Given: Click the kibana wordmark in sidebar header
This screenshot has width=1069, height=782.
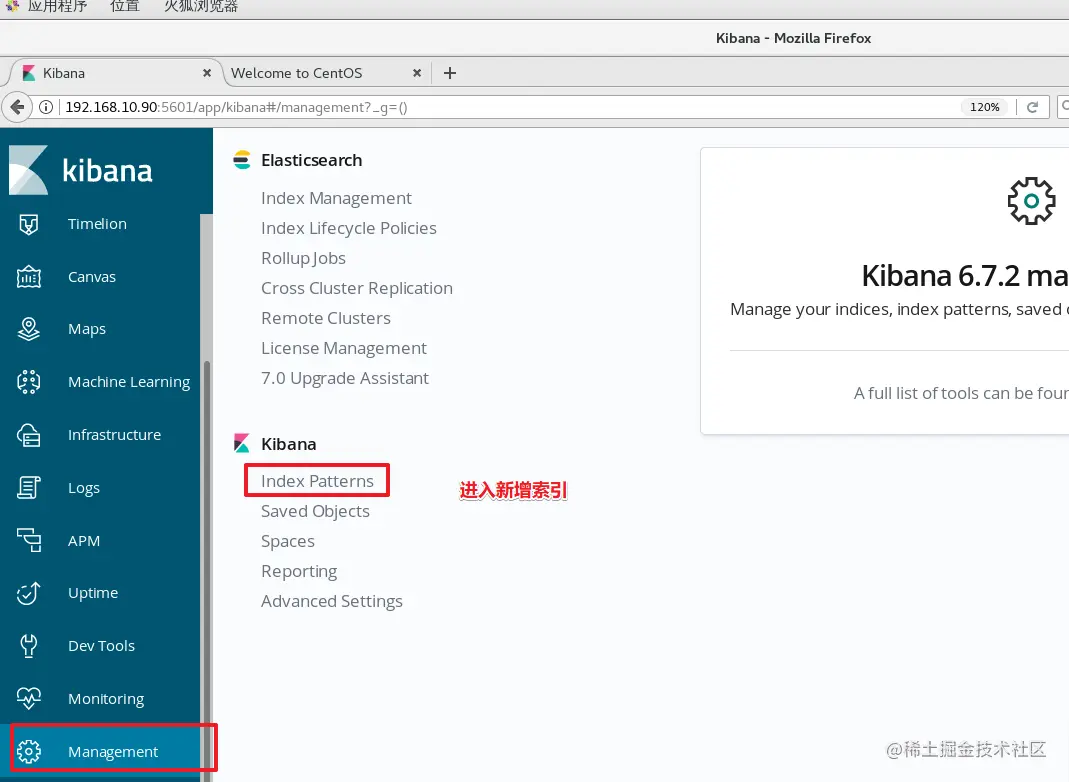Looking at the screenshot, I should [107, 170].
